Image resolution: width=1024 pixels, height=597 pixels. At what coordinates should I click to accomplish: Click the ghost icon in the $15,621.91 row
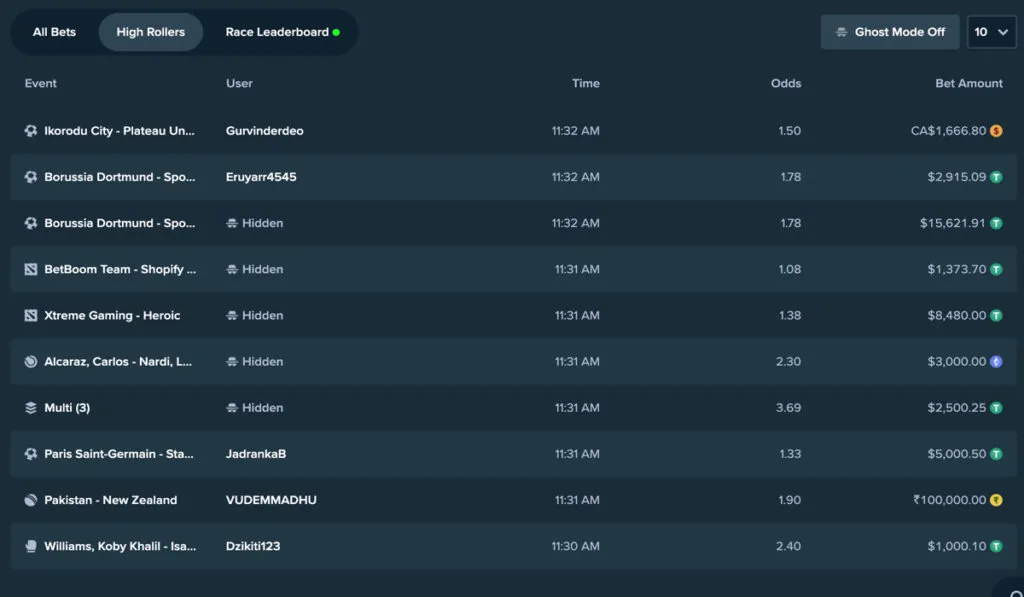coord(232,223)
